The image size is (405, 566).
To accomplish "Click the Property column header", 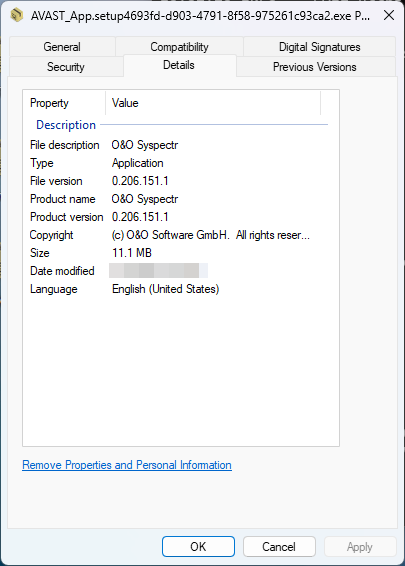I will coord(64,103).
